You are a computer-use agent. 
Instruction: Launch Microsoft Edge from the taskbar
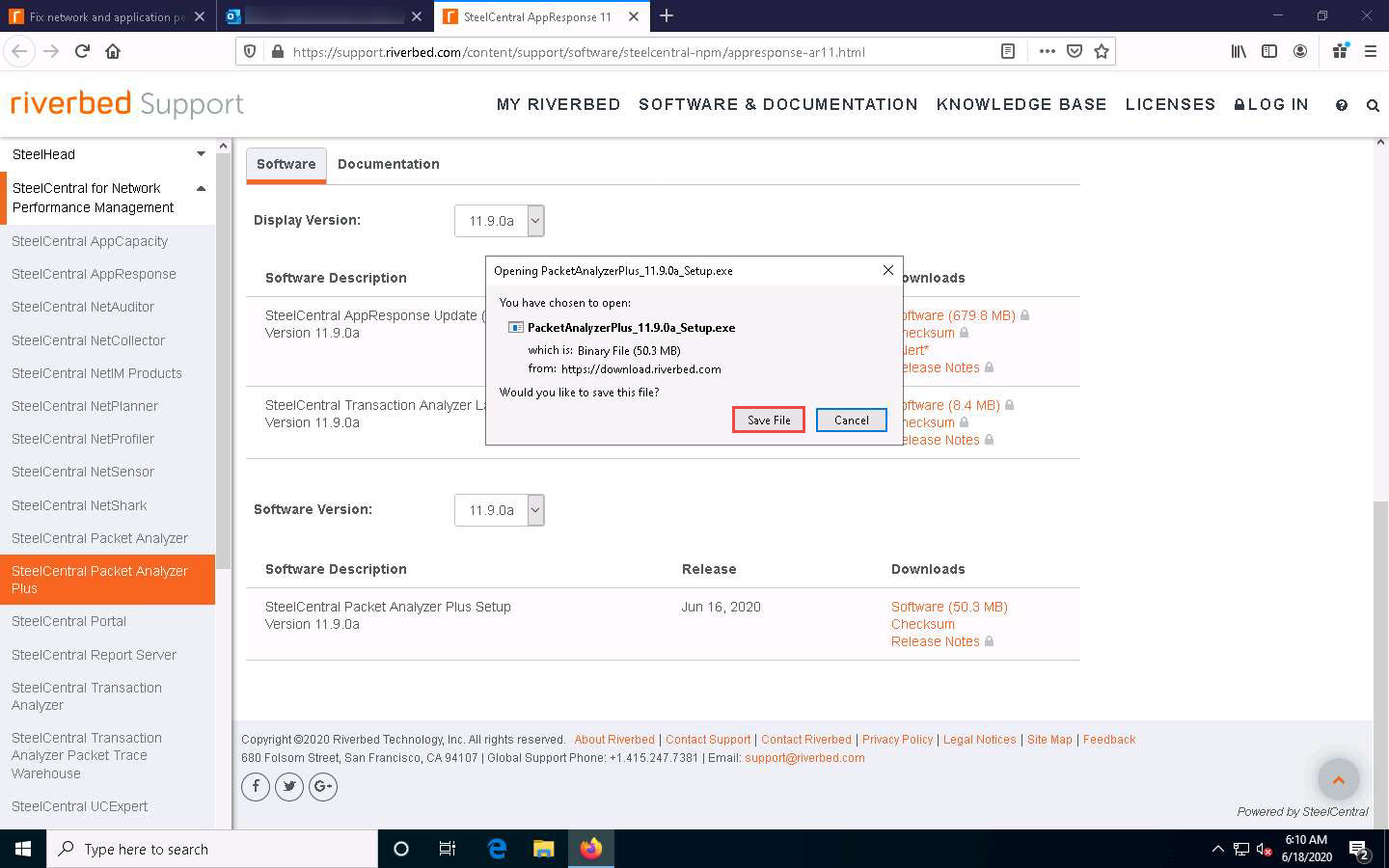(497, 849)
